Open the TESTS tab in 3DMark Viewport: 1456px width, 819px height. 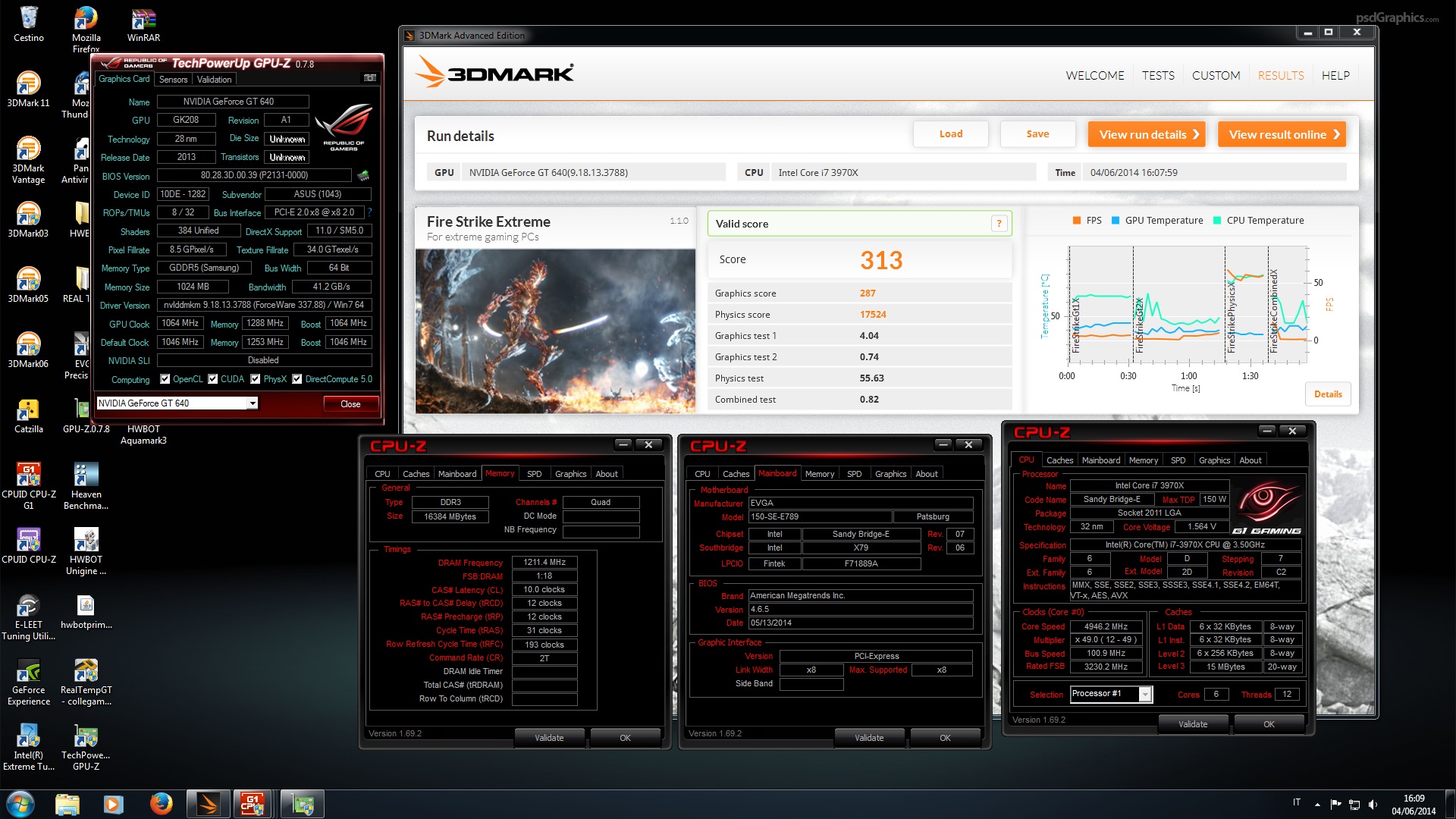[1158, 75]
